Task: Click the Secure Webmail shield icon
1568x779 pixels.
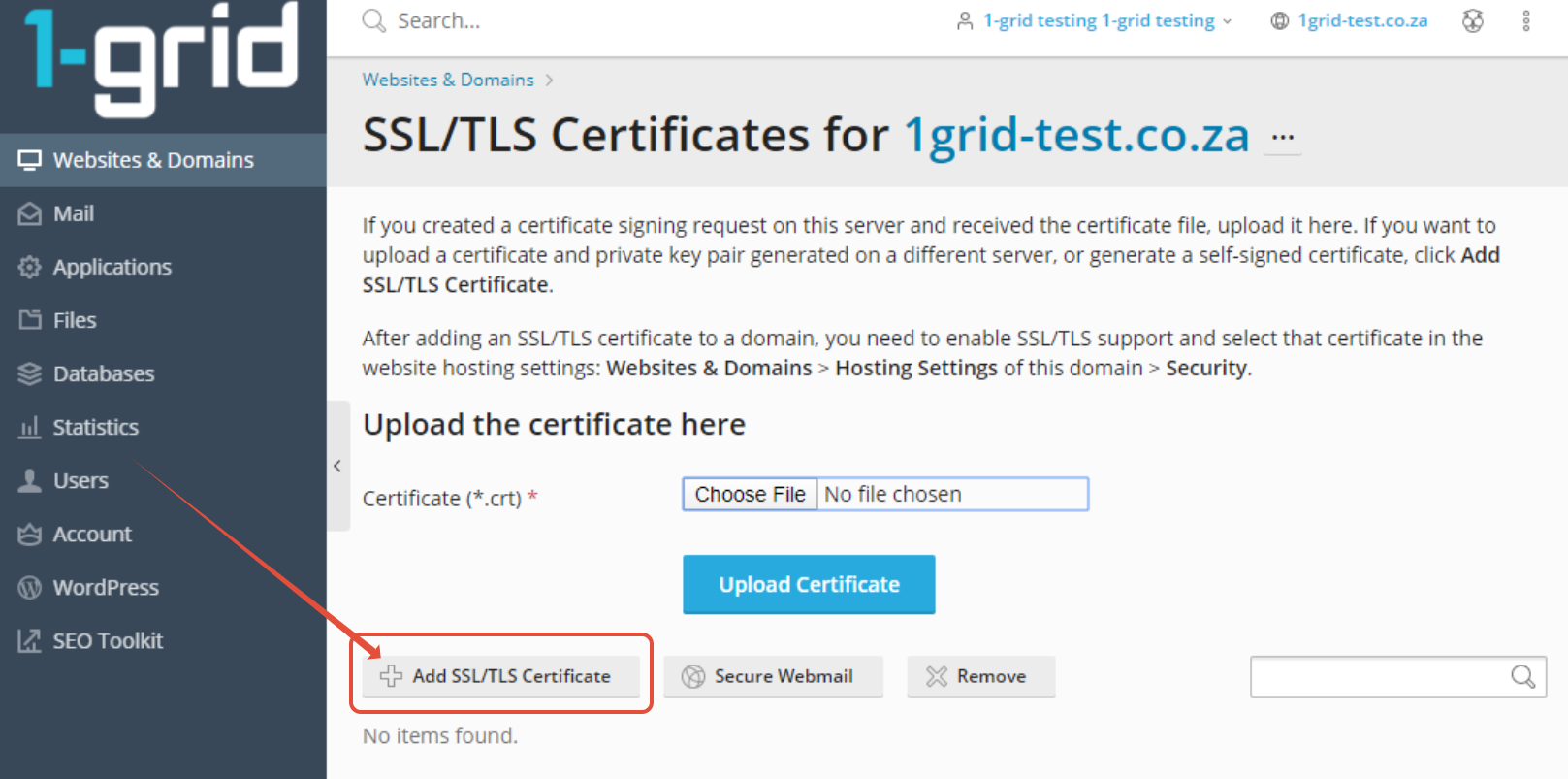Action: click(693, 676)
